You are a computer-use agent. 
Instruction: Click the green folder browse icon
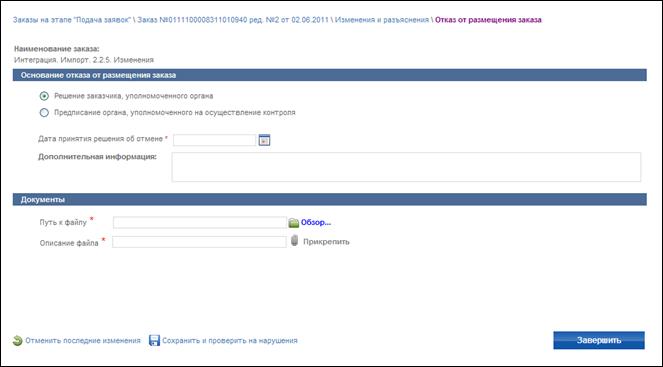293,223
